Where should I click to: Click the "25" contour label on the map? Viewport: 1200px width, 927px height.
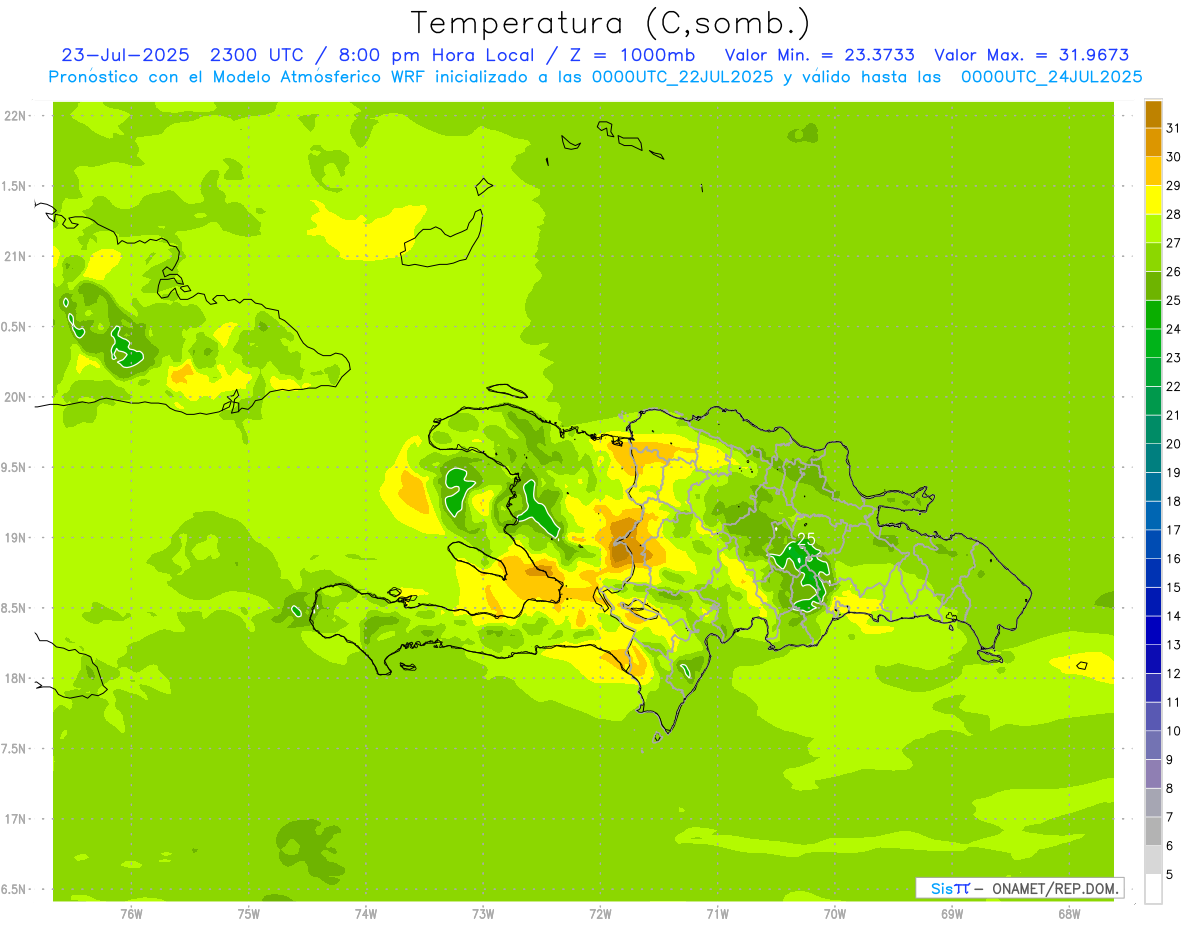pos(806,540)
